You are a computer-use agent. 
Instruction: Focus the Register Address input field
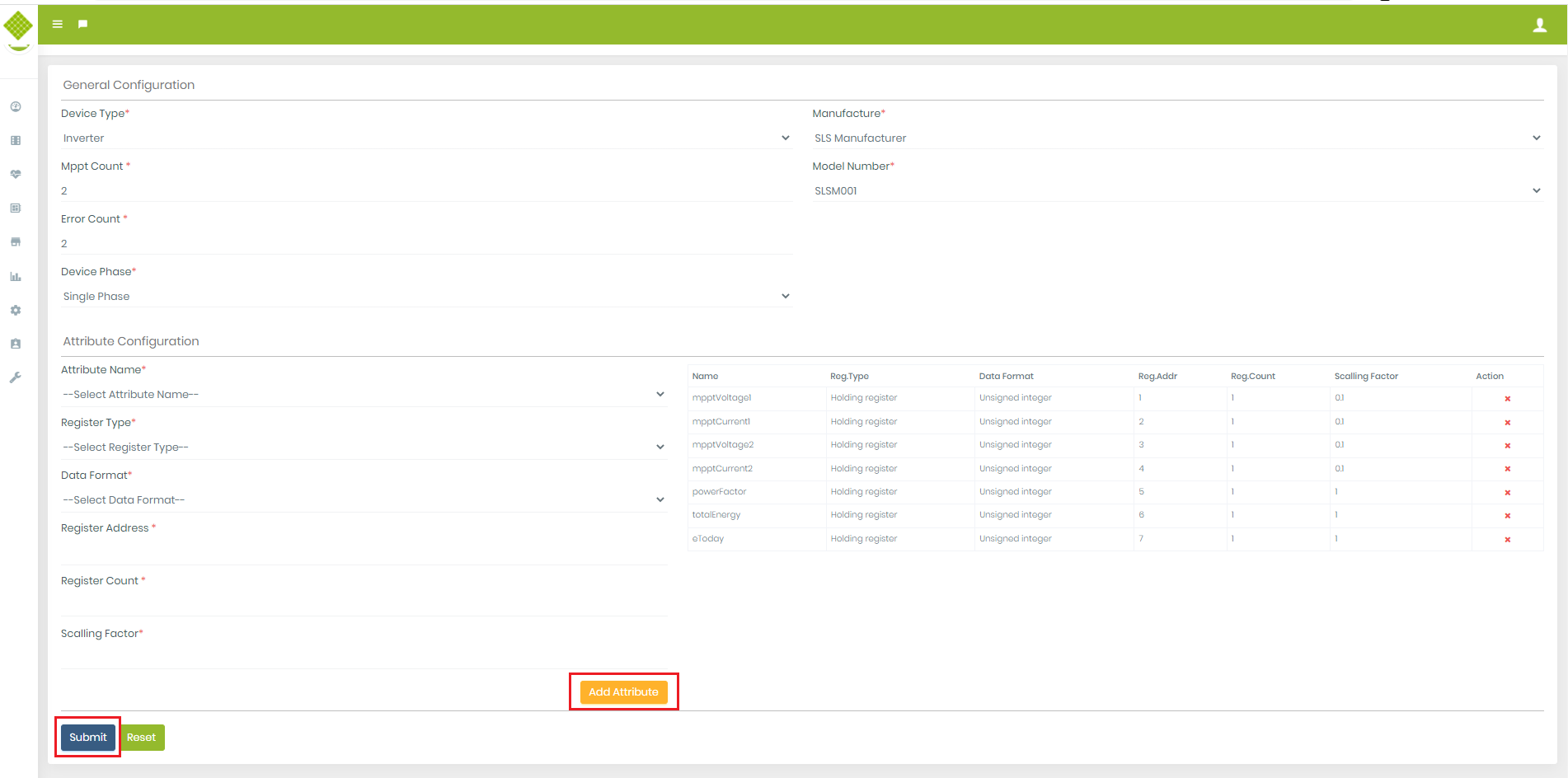[364, 551]
